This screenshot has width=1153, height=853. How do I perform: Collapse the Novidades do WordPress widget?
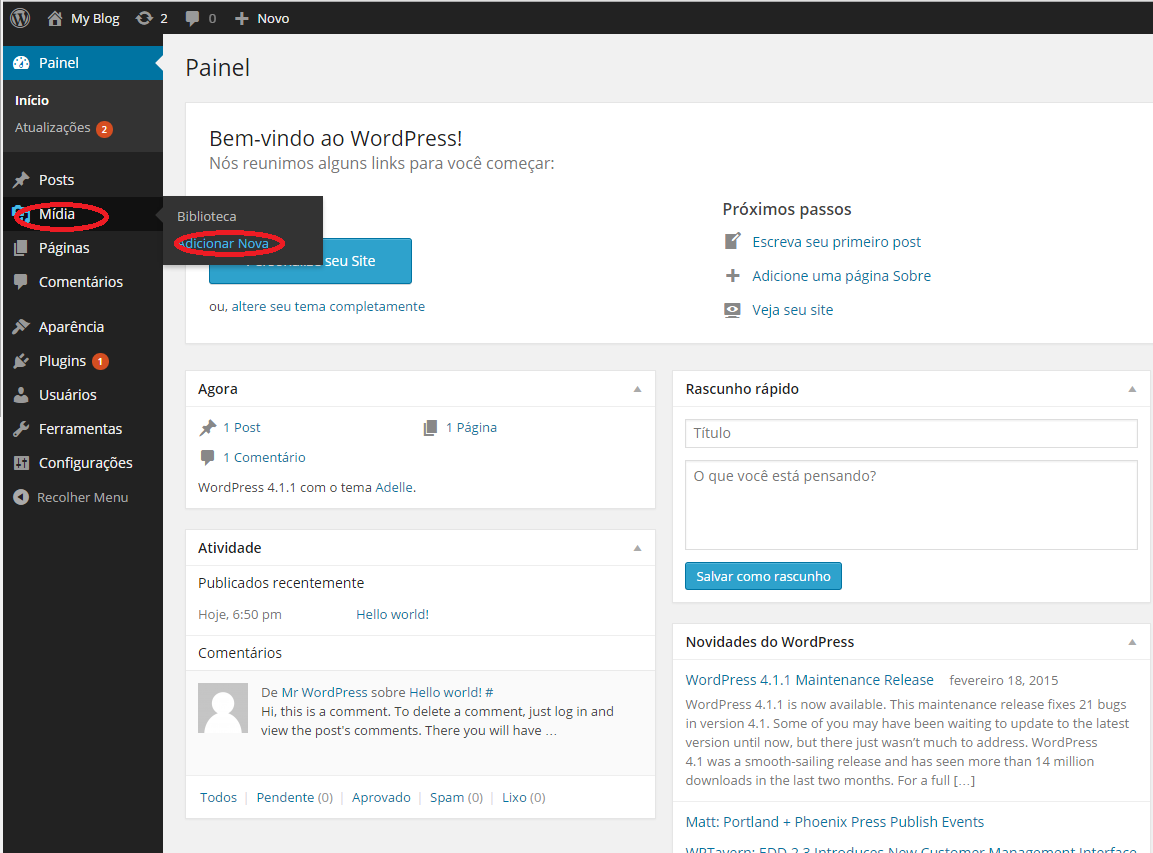click(1132, 642)
